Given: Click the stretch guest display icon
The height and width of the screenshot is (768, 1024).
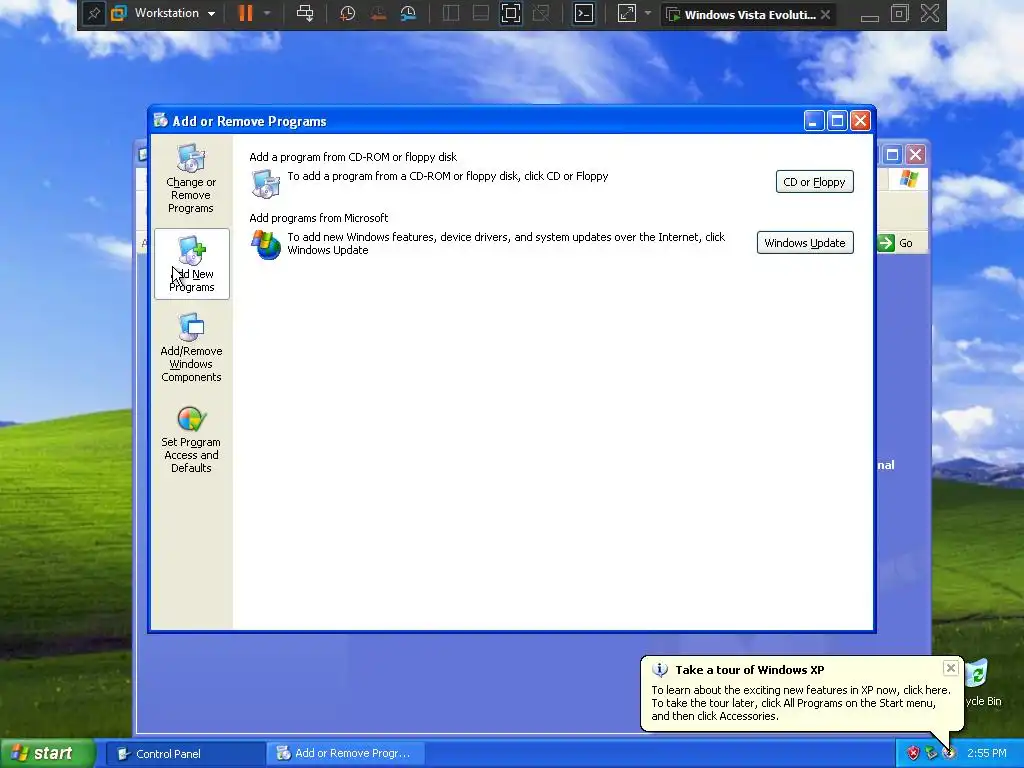Looking at the screenshot, I should coord(626,13).
